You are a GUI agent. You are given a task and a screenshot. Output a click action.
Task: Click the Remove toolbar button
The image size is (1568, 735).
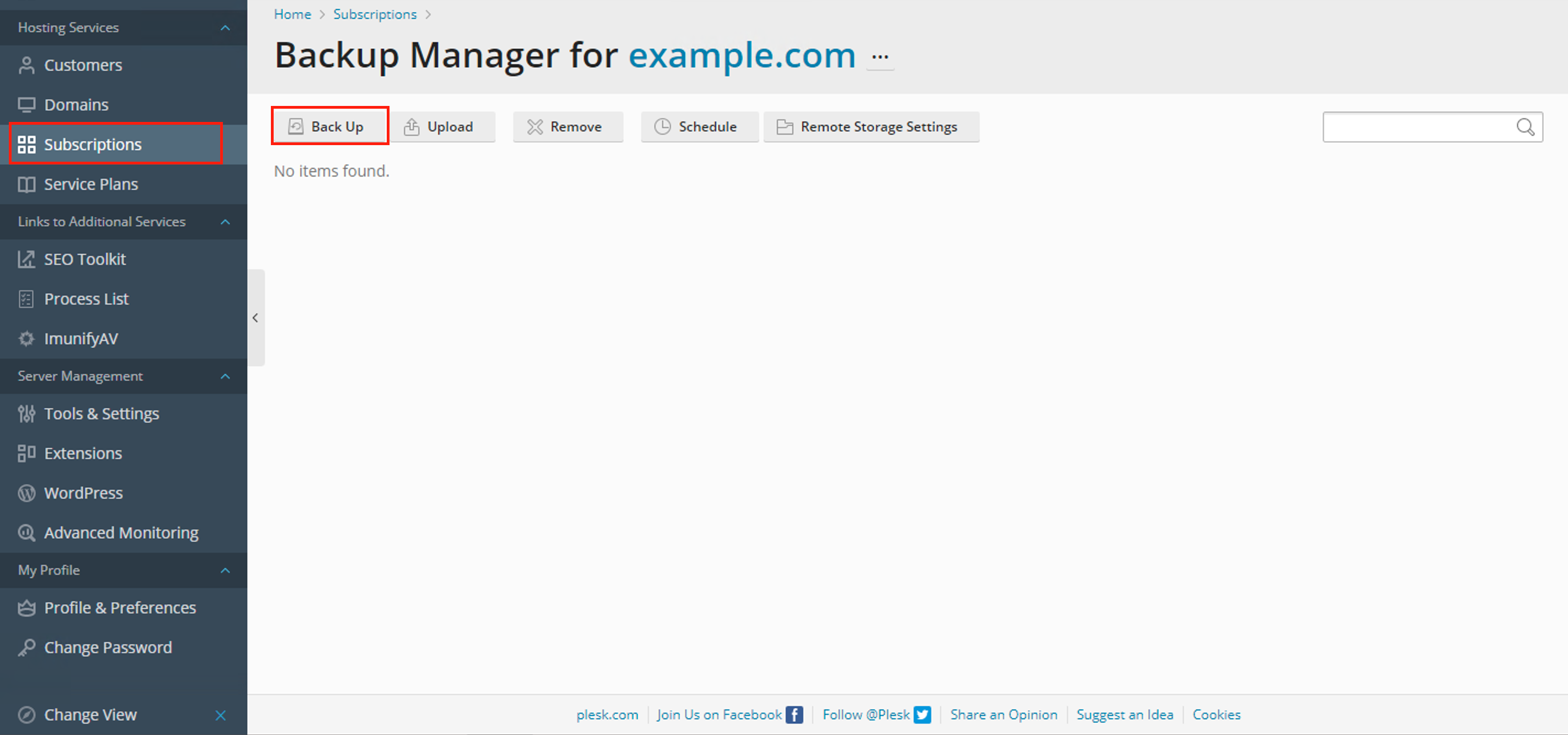pos(567,127)
